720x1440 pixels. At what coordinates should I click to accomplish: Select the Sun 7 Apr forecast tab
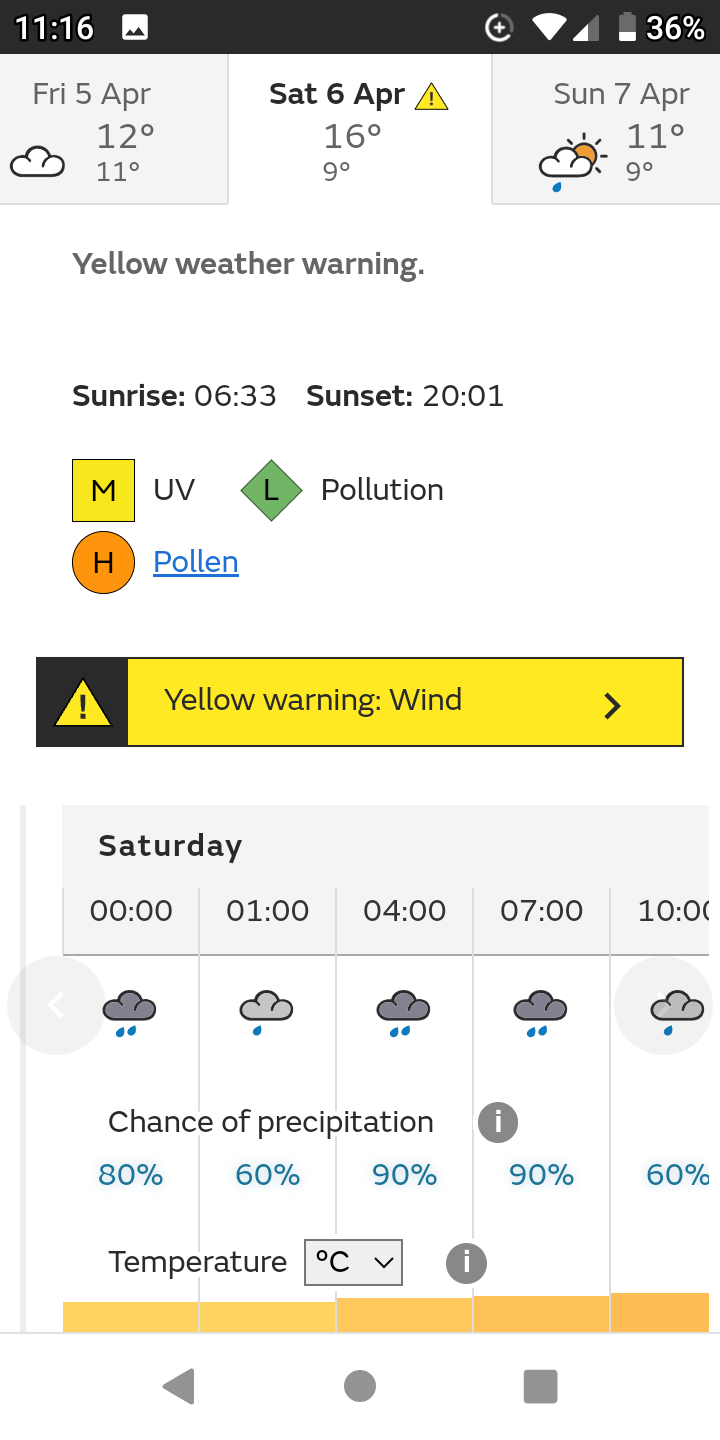[606, 130]
